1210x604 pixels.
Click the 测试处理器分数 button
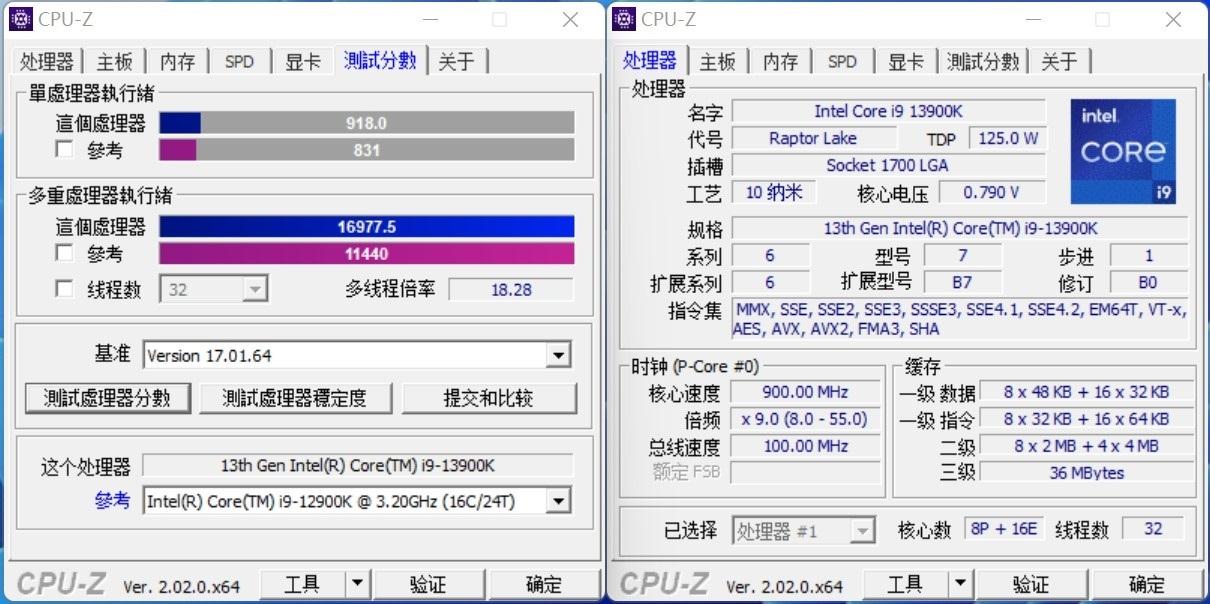point(108,397)
